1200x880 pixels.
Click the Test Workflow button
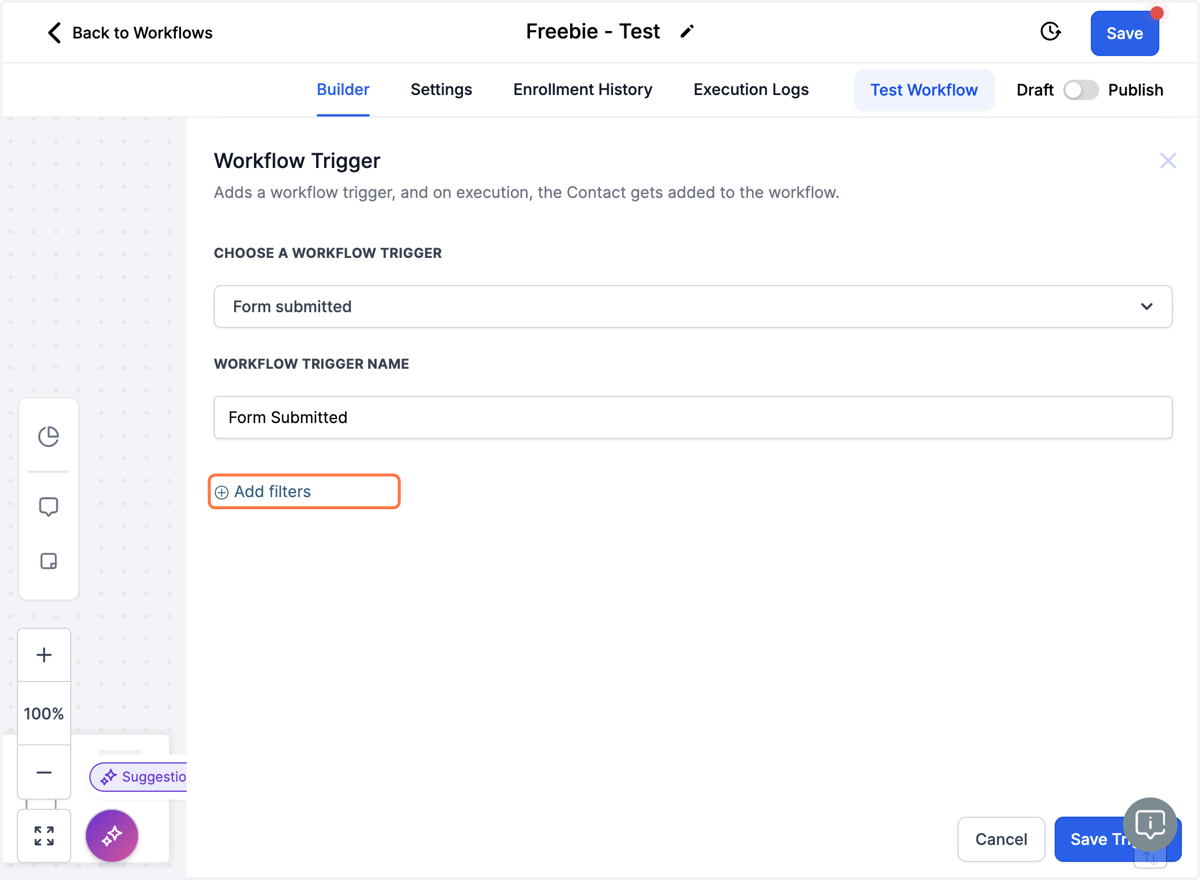tap(924, 90)
